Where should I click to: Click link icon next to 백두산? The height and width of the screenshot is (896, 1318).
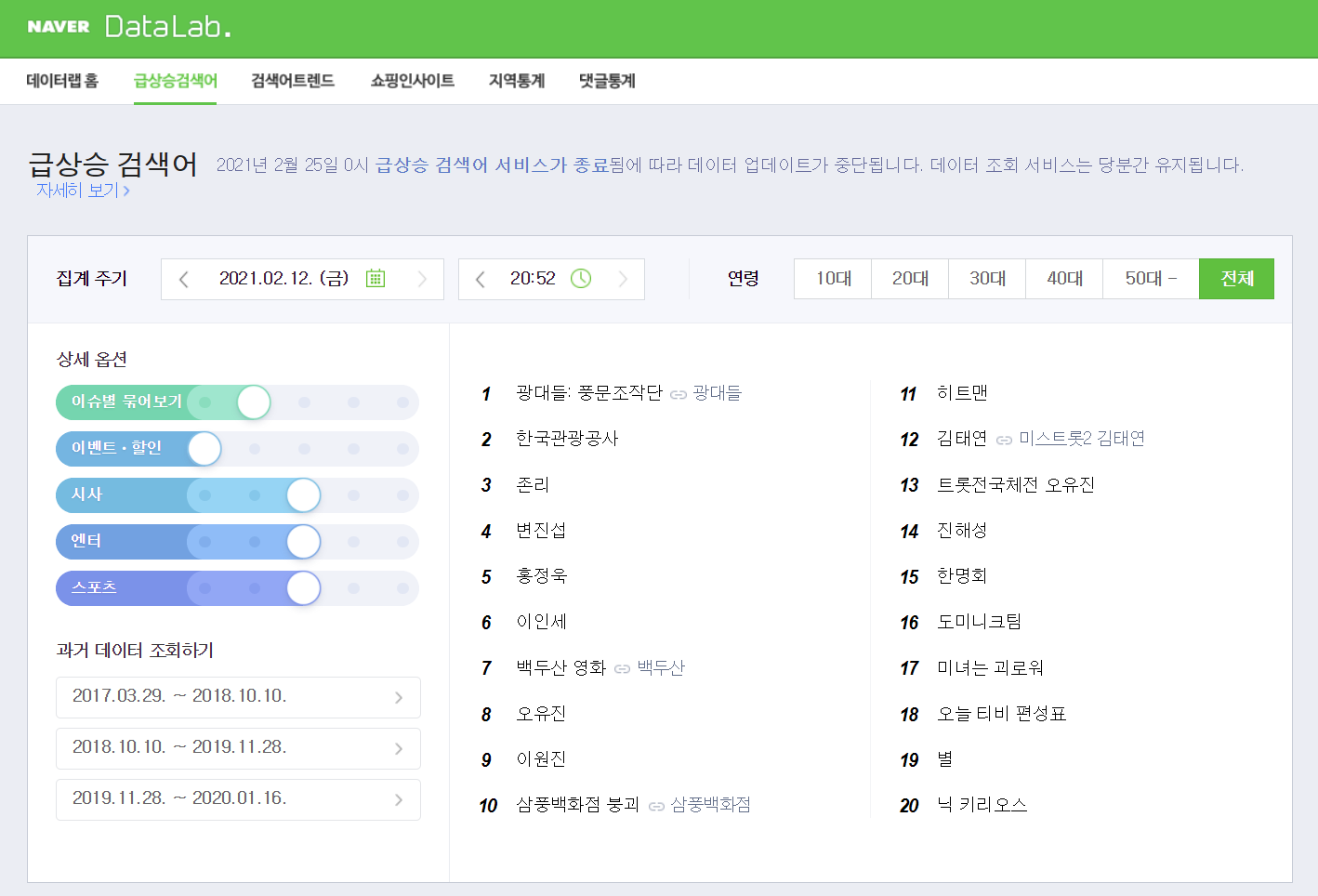pos(623,669)
